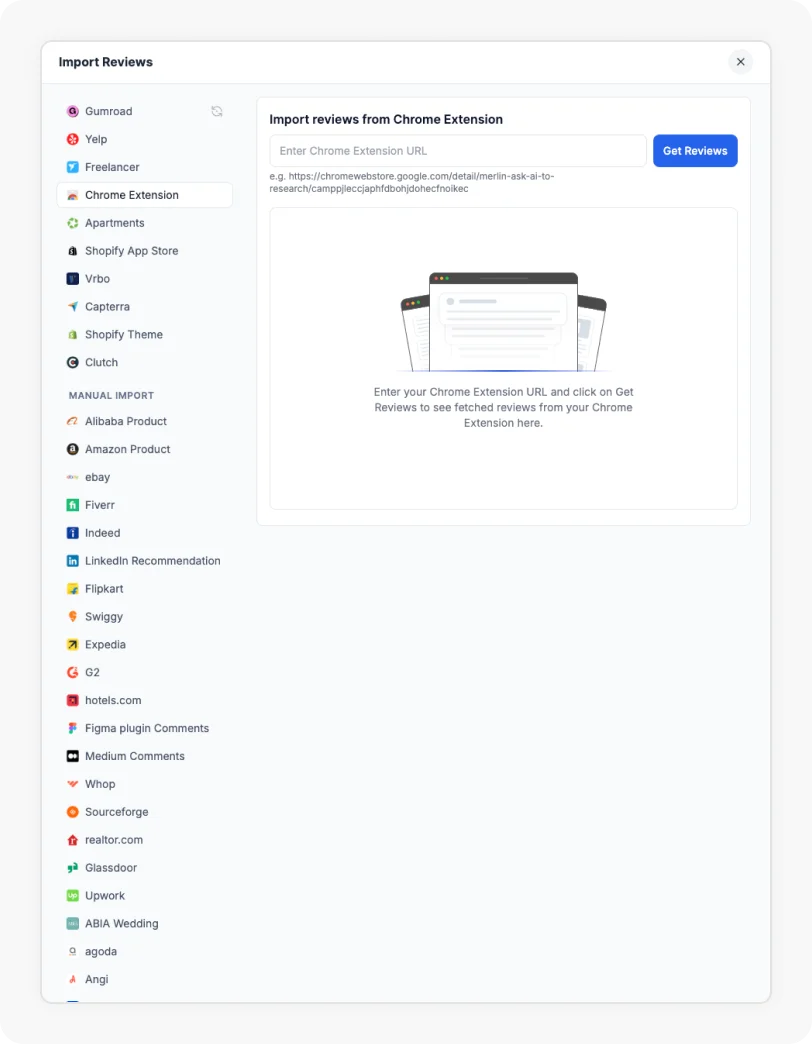Click the G2 logo icon

[73, 672]
